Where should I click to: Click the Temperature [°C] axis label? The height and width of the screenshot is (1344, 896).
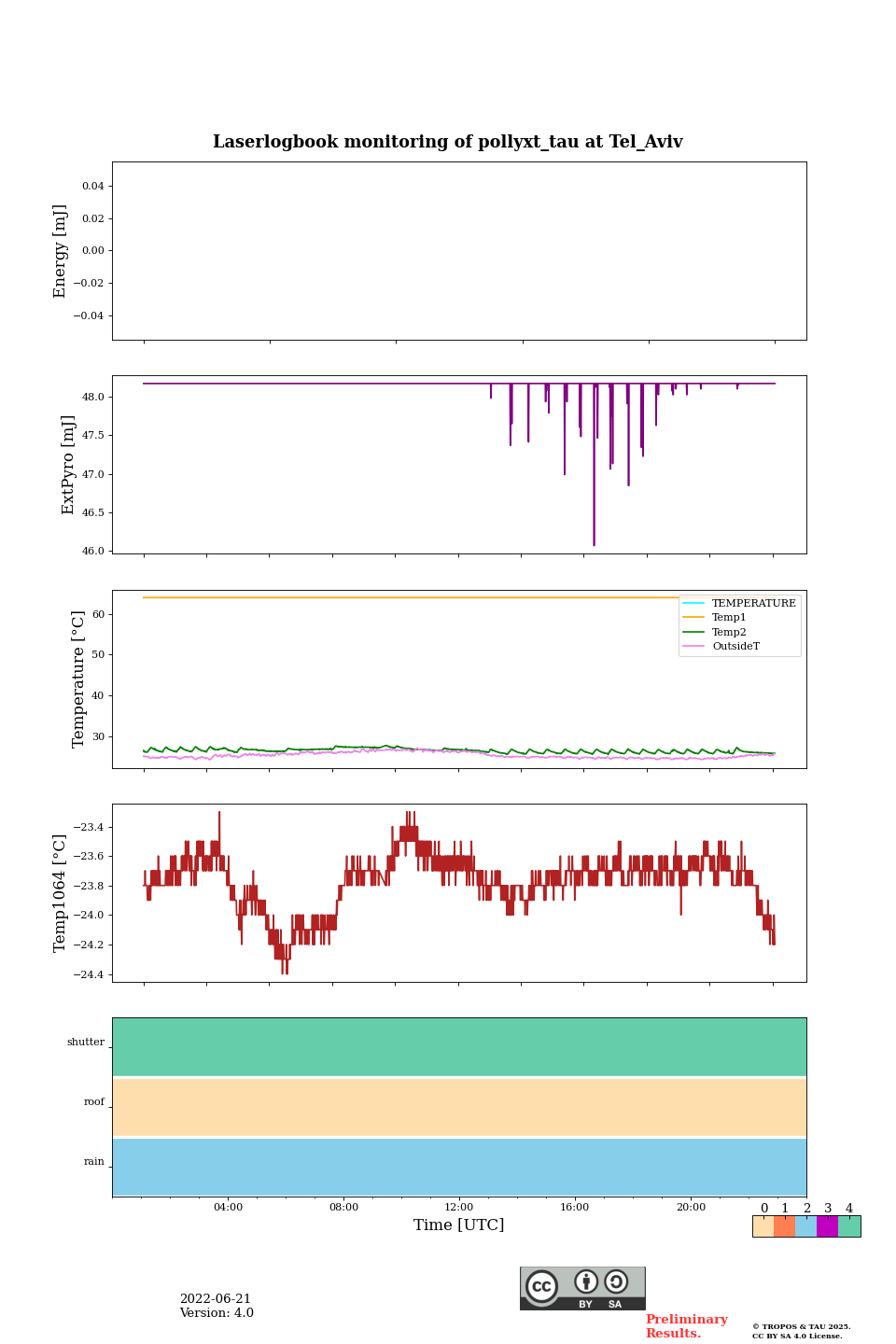pyautogui.click(x=79, y=679)
